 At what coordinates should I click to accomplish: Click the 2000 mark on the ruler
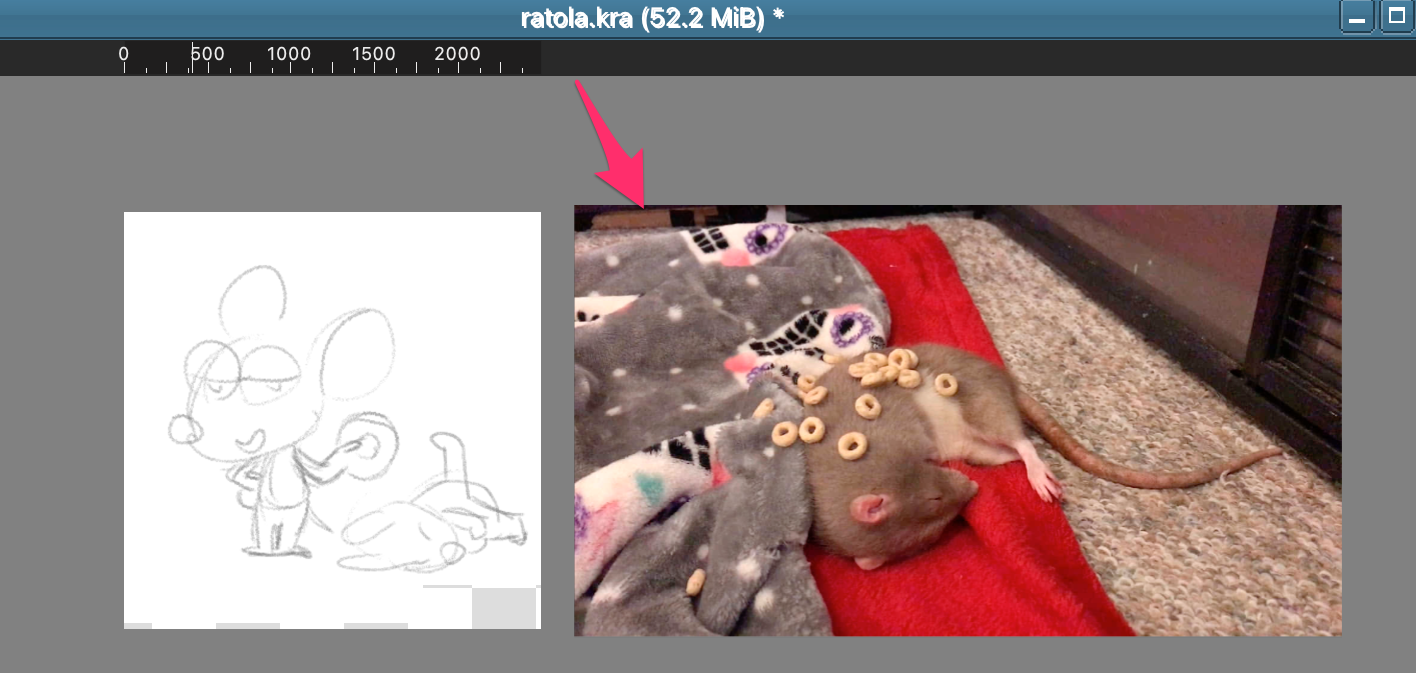[x=457, y=55]
